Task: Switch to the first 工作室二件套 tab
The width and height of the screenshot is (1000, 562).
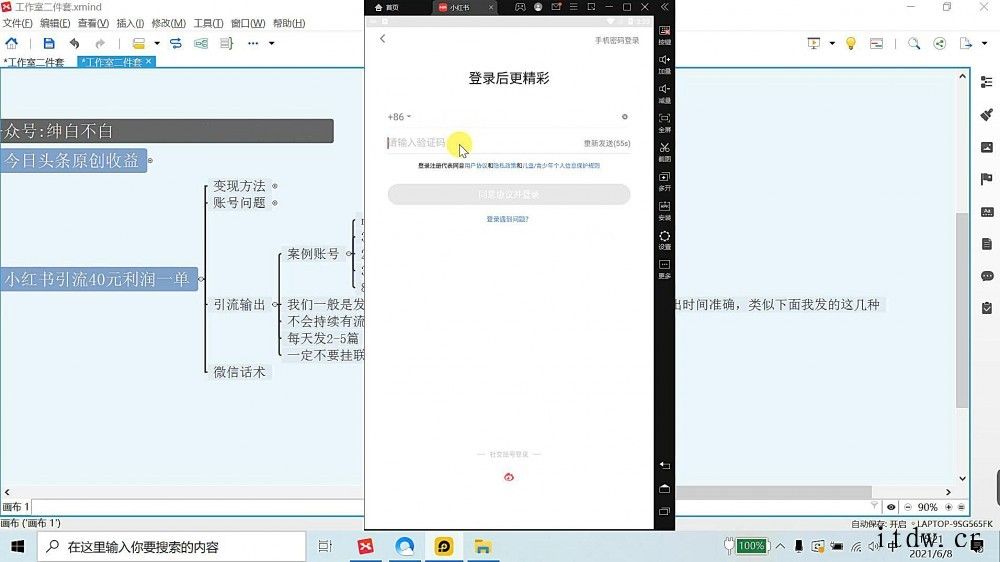Action: point(34,62)
